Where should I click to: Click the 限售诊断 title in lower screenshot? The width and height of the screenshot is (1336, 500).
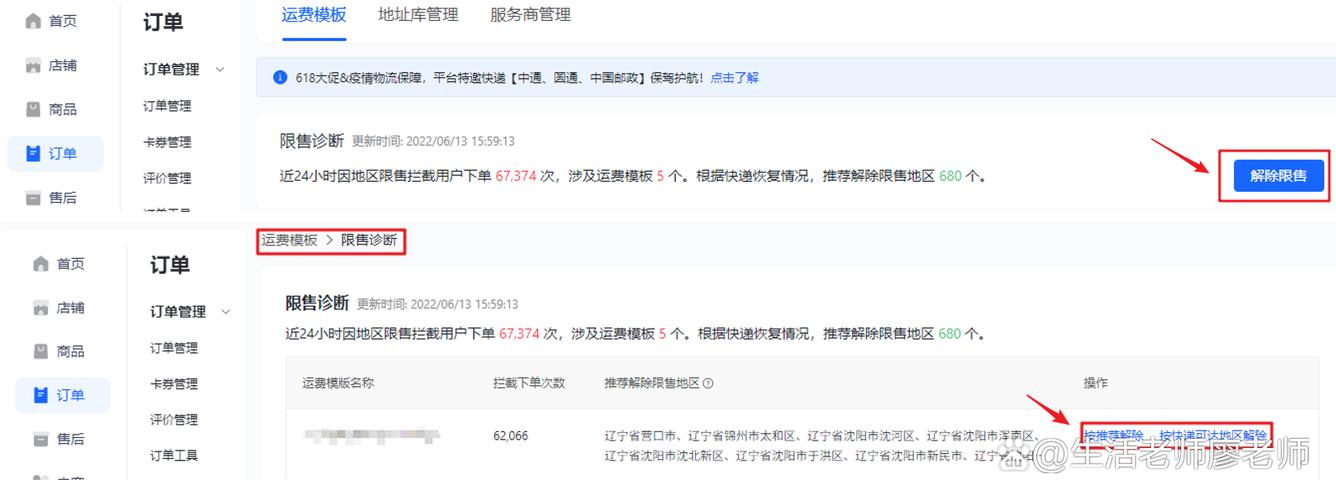317,302
